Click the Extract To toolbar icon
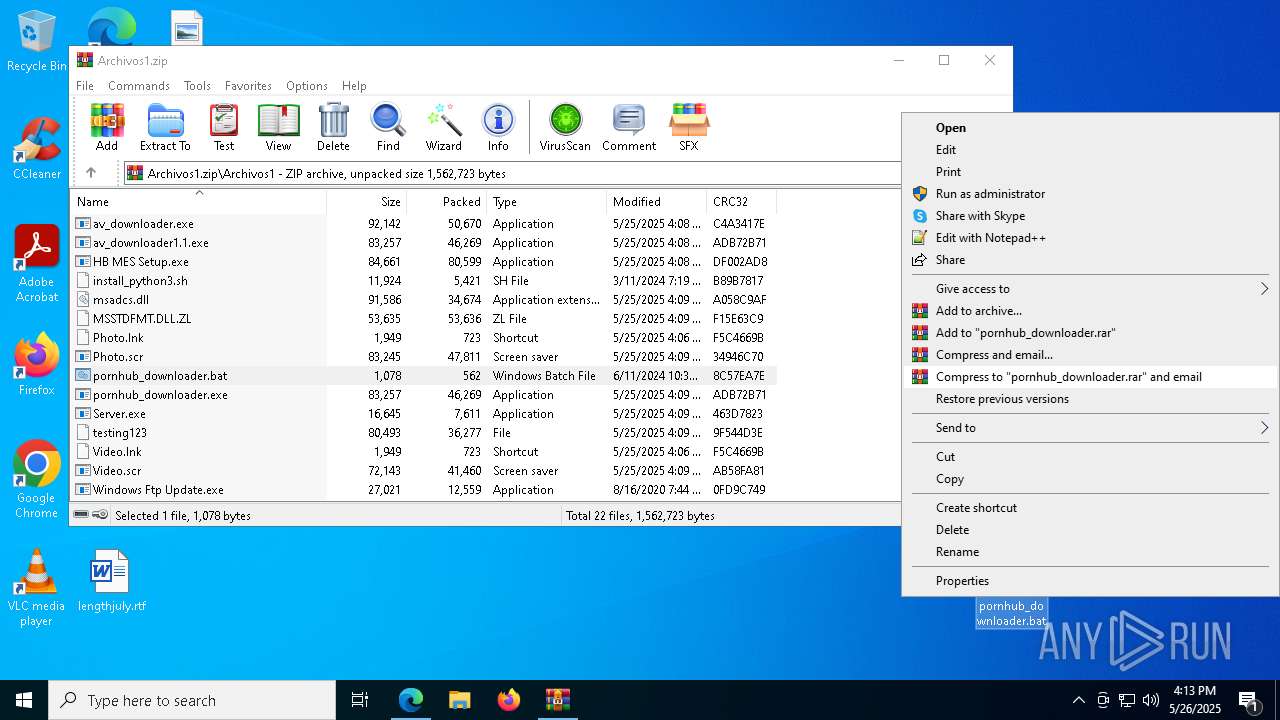 point(165,127)
